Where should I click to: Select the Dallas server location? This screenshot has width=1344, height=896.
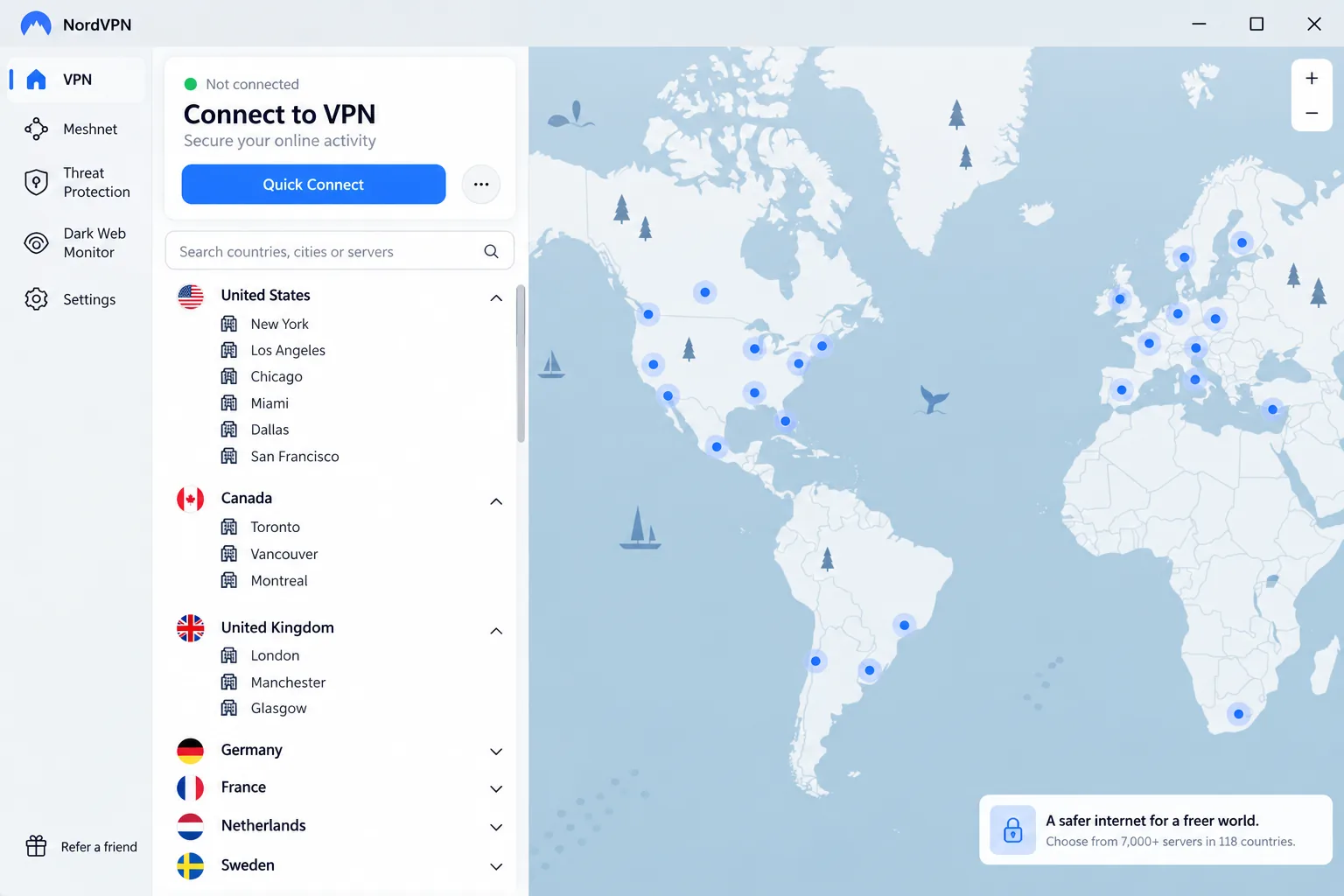pyautogui.click(x=269, y=430)
